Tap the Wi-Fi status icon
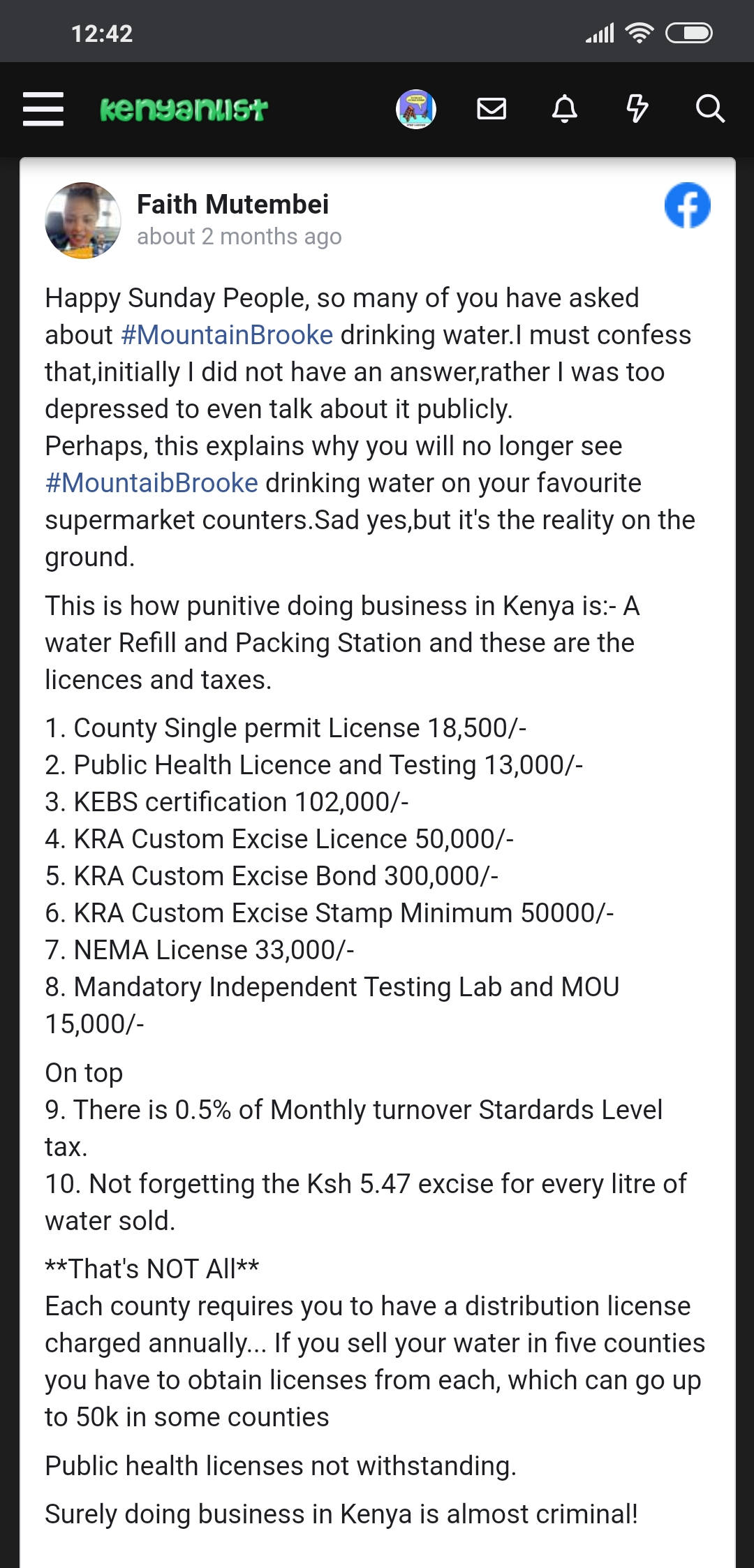 639,33
